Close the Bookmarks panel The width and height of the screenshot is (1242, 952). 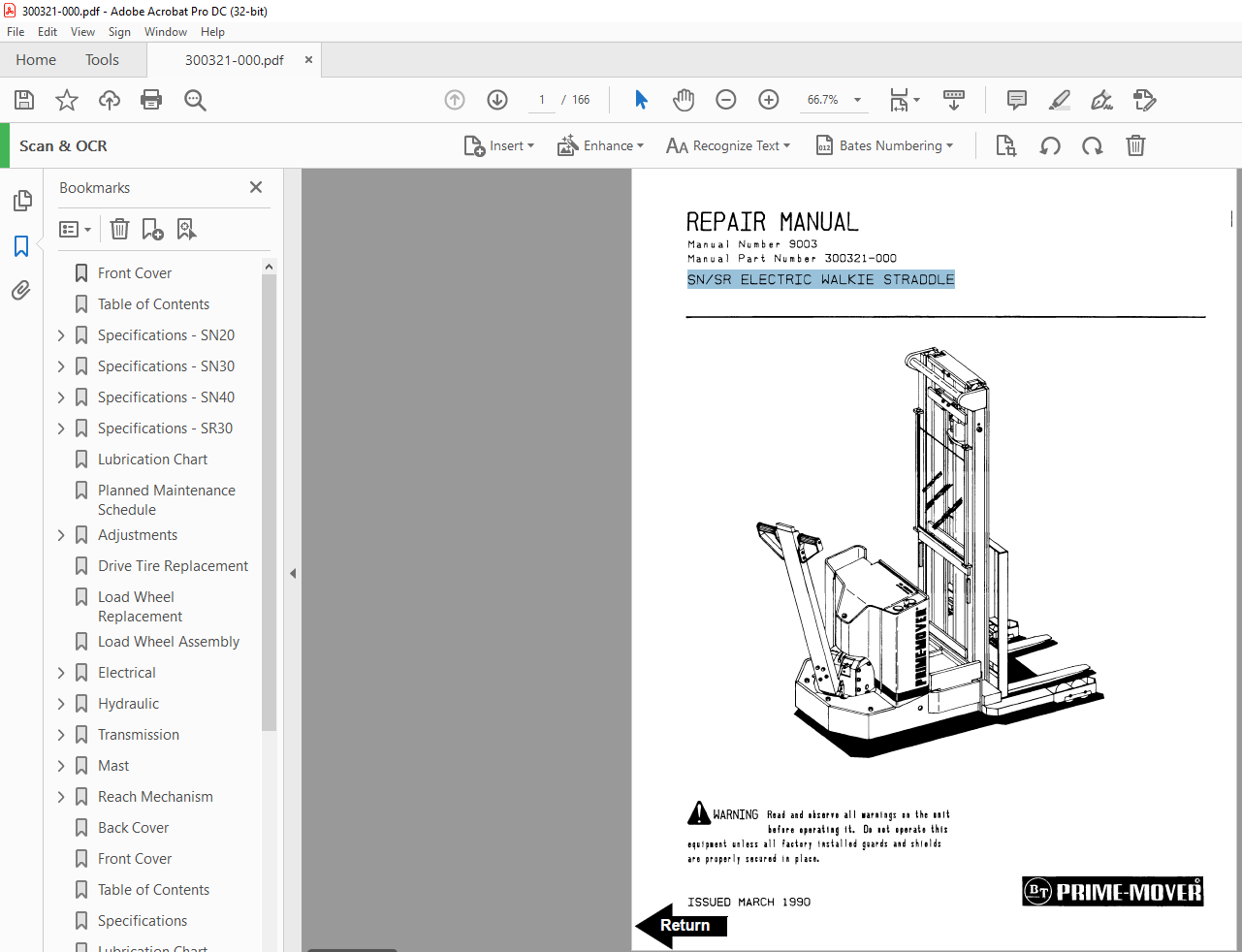256,187
